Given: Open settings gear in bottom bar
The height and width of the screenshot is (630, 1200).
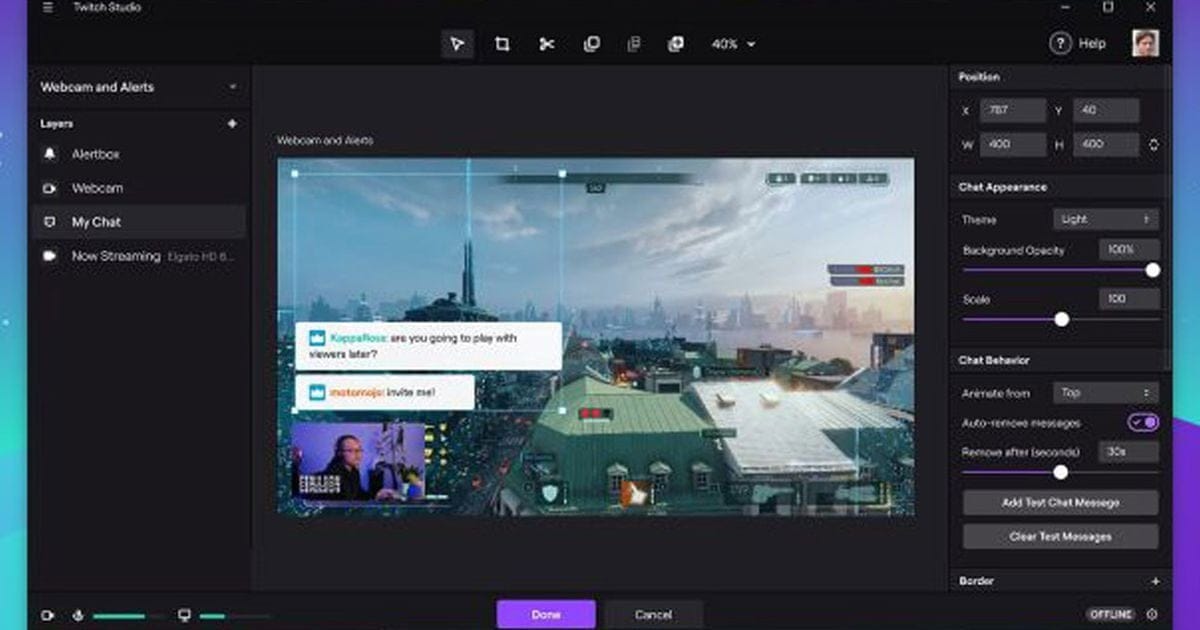Looking at the screenshot, I should tap(1152, 614).
